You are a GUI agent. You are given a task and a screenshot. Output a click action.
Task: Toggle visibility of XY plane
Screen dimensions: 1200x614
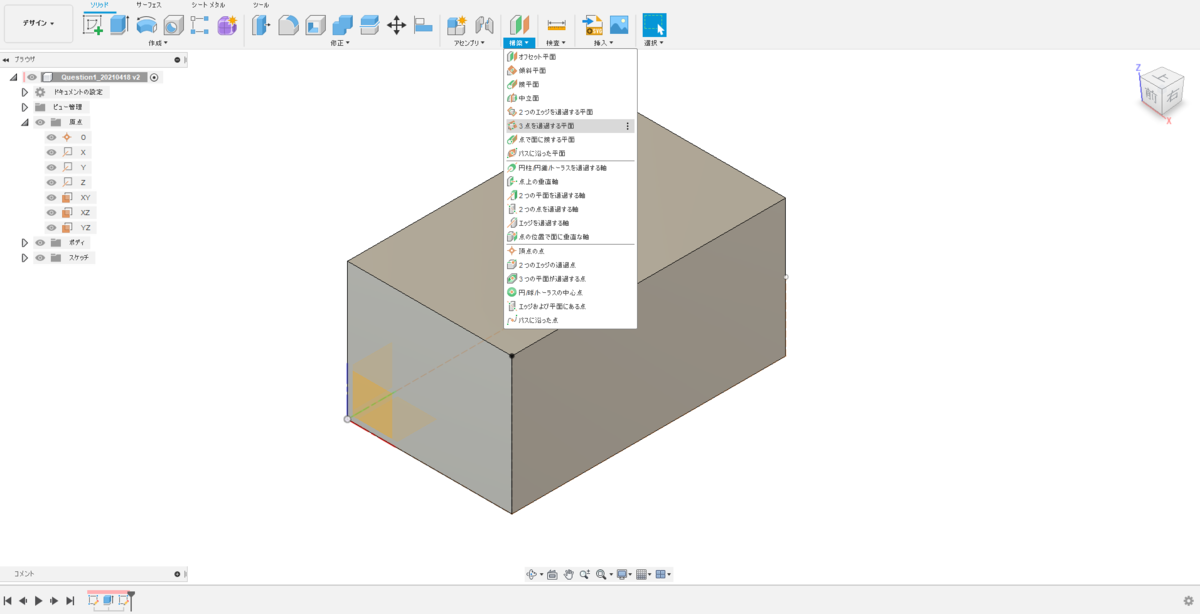[x=52, y=197]
